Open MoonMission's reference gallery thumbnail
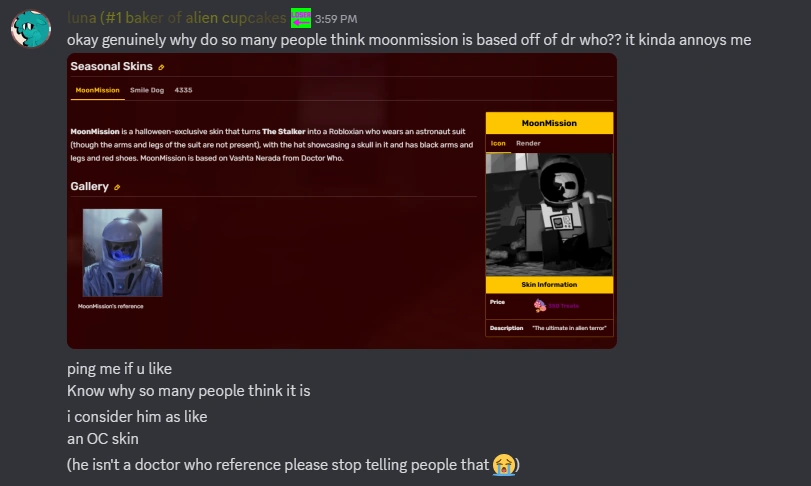This screenshot has width=811, height=486. coord(122,253)
